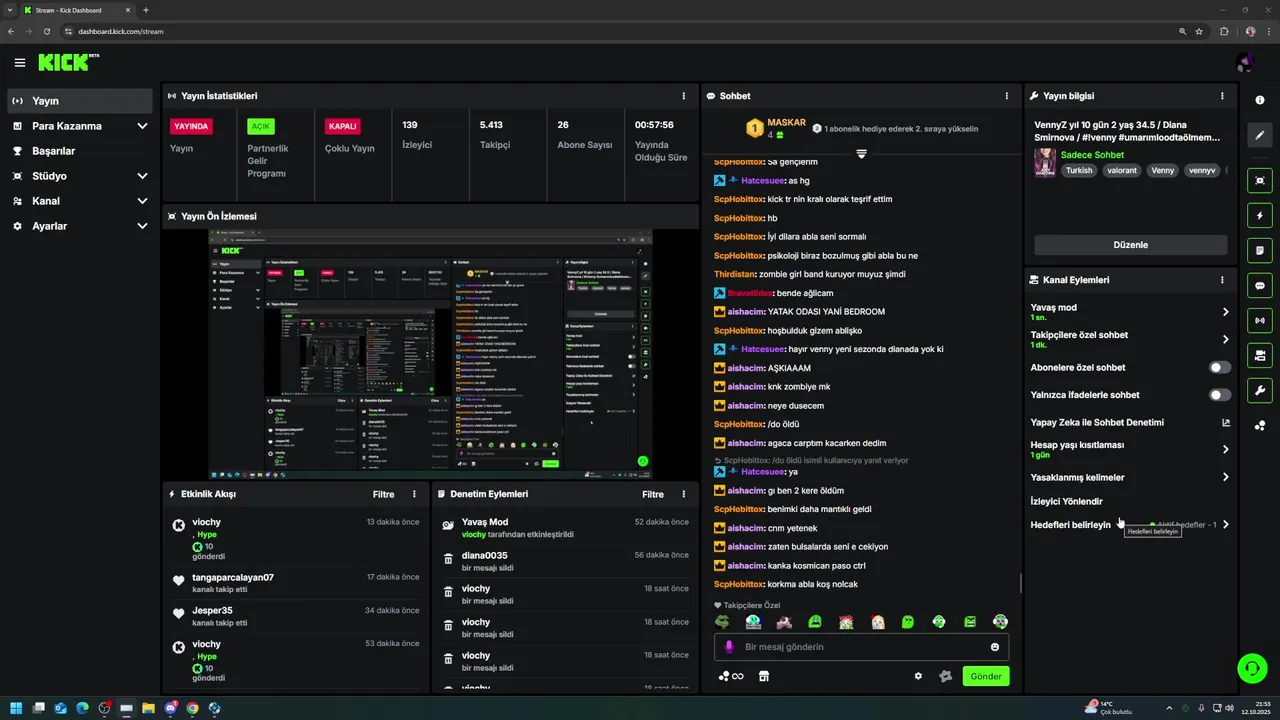This screenshot has width=1280, height=720.
Task: Click the points infinity icon below chat
Action: [x=731, y=676]
